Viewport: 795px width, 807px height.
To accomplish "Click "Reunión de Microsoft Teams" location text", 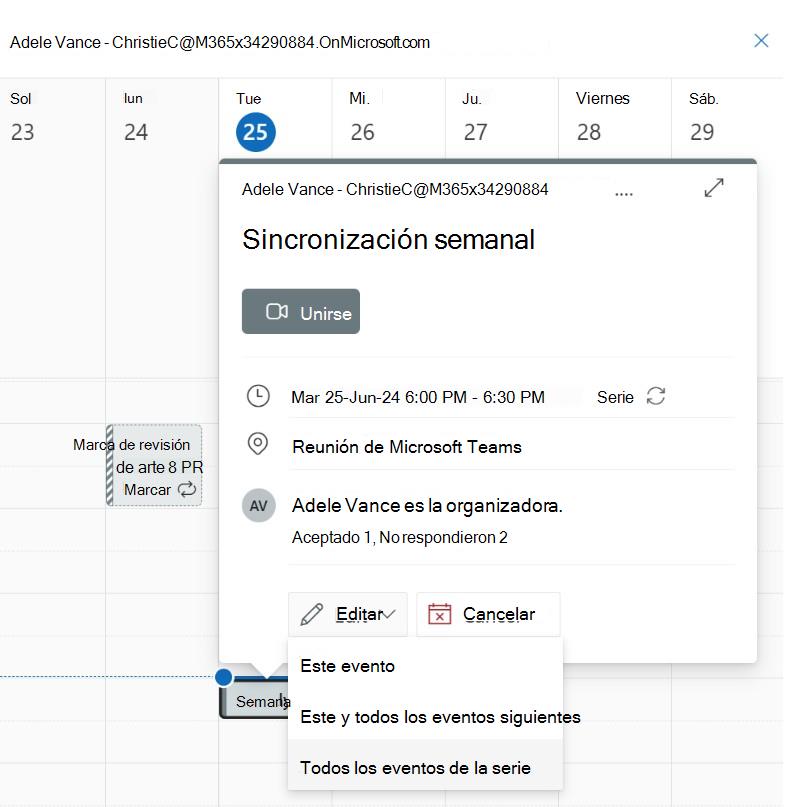I will tap(407, 447).
